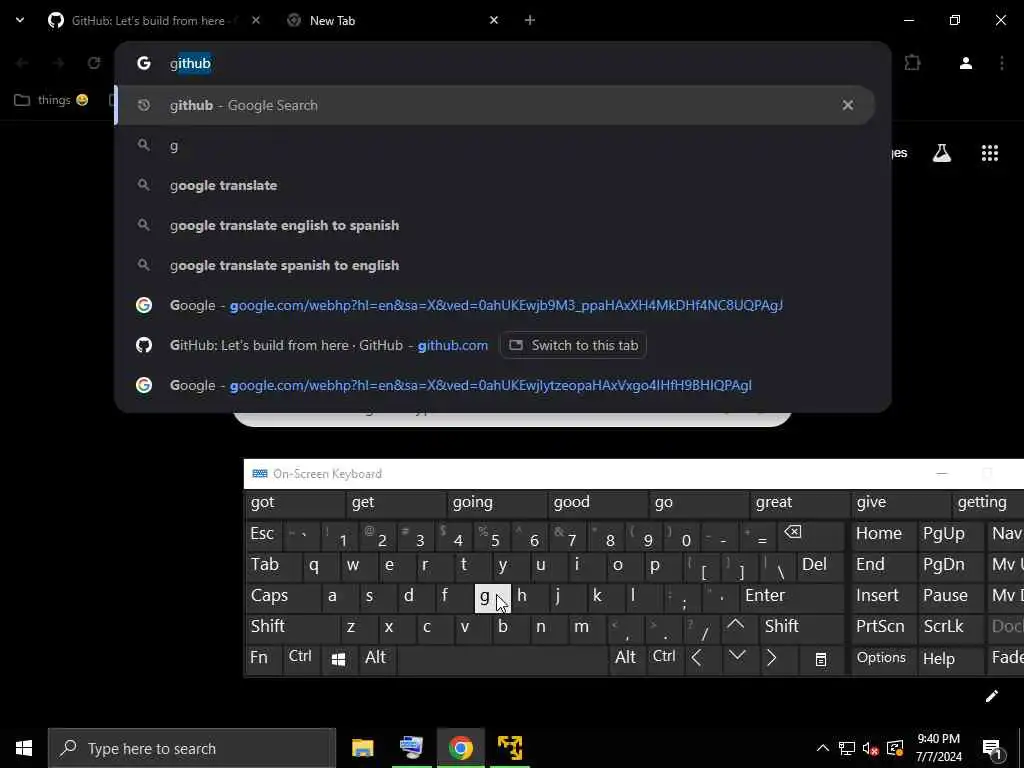Pick the great word prediction
Image resolution: width=1024 pixels, height=768 pixels.
[799, 503]
